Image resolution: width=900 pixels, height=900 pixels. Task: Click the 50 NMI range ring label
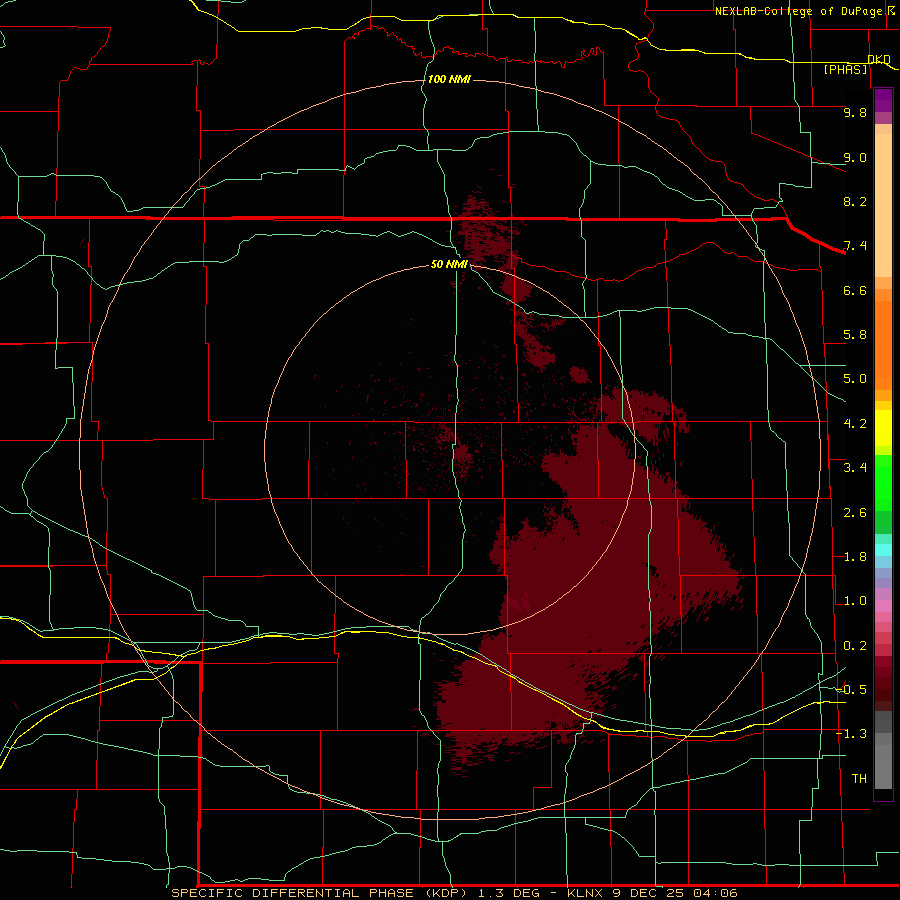[x=449, y=264]
